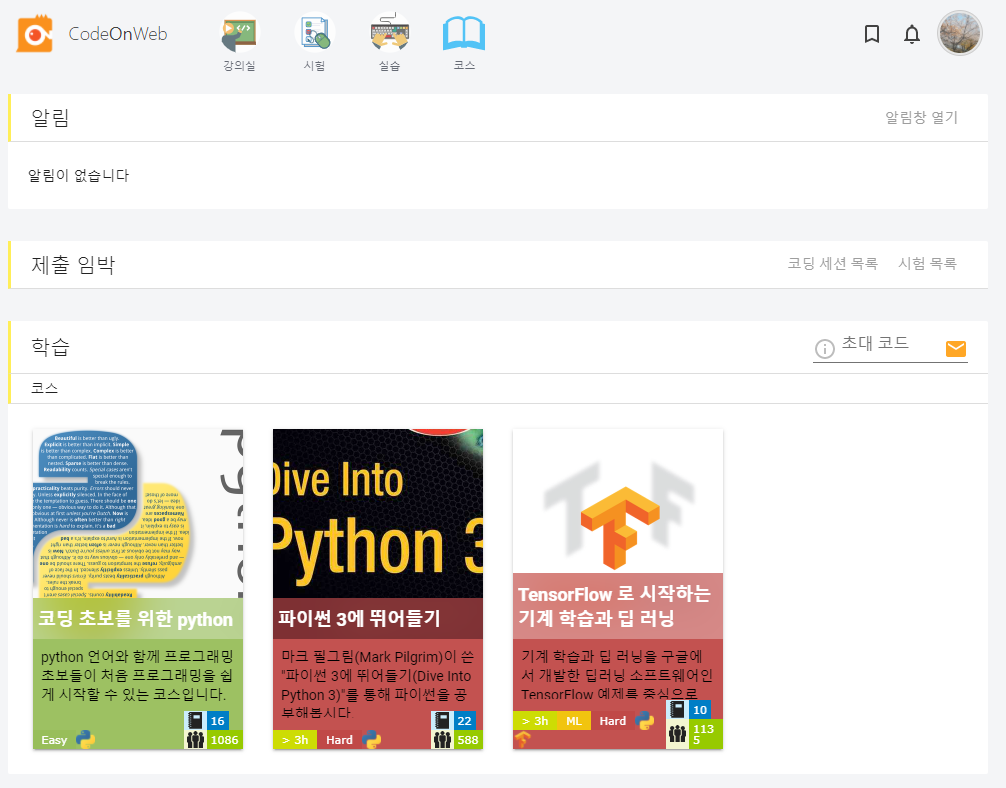Image resolution: width=1006 pixels, height=788 pixels.
Task: Click python beginner course description text
Action: [137, 675]
